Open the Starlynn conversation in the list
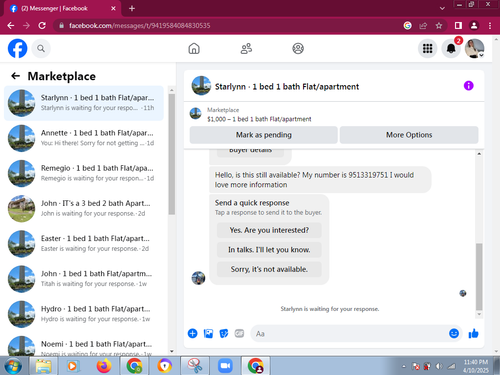The width and height of the screenshot is (500, 375). point(84,103)
